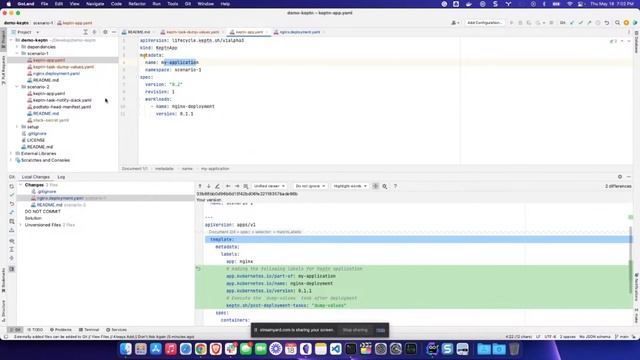The image size is (640, 360).
Task: Open the Terminal tool window button
Action: pos(89,330)
